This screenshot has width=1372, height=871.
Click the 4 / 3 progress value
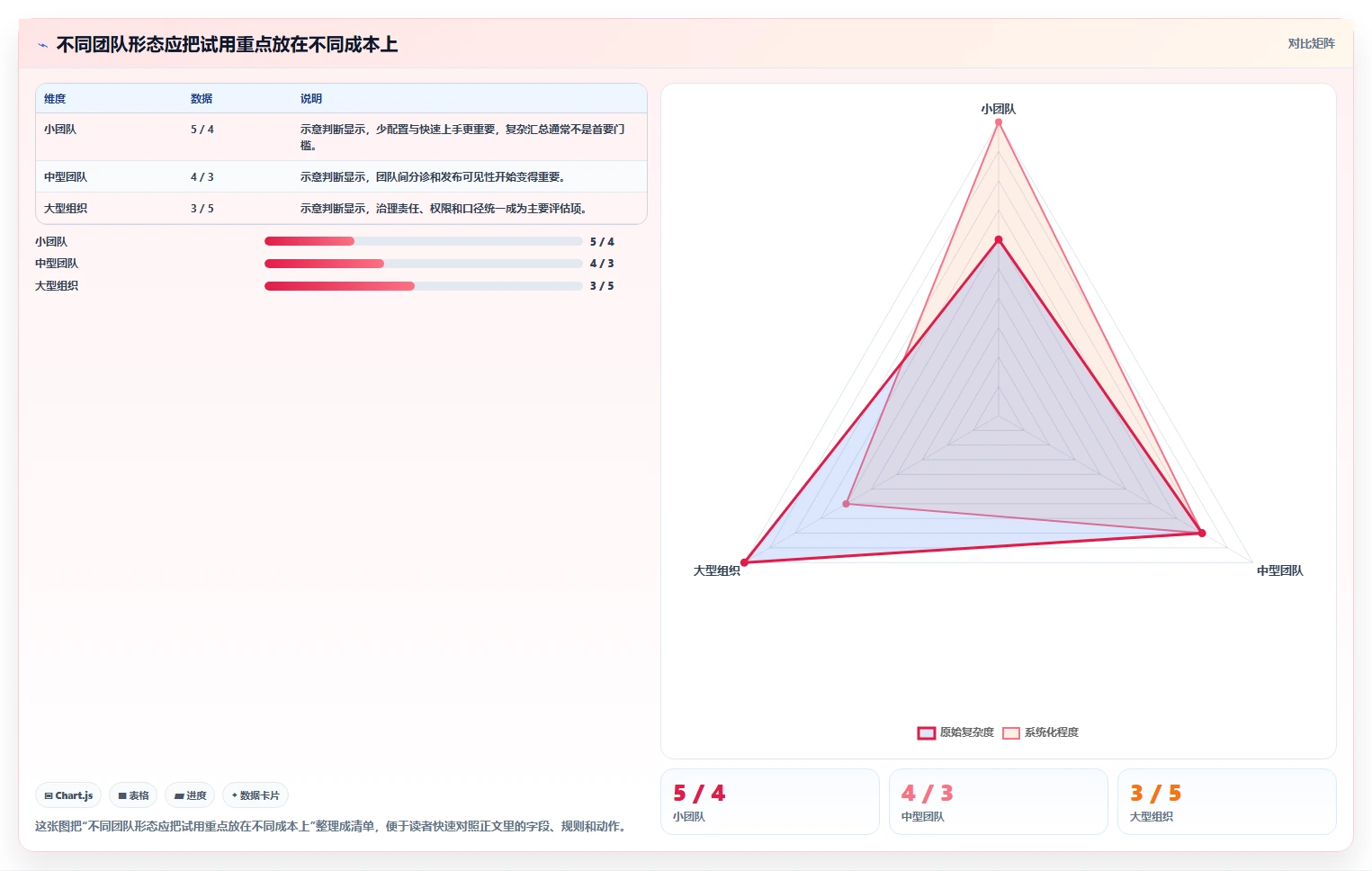click(602, 264)
